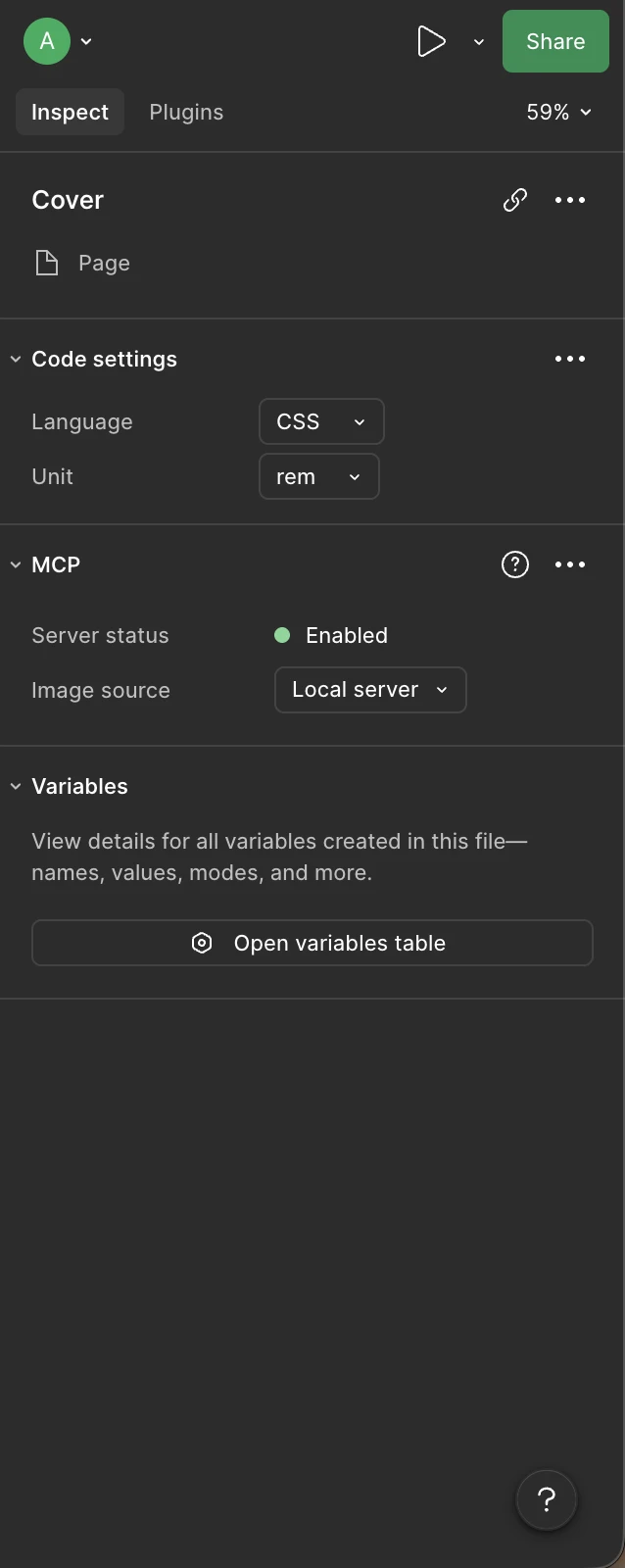This screenshot has height=1568, width=625.
Task: Open the floating help button
Action: tap(546, 1499)
